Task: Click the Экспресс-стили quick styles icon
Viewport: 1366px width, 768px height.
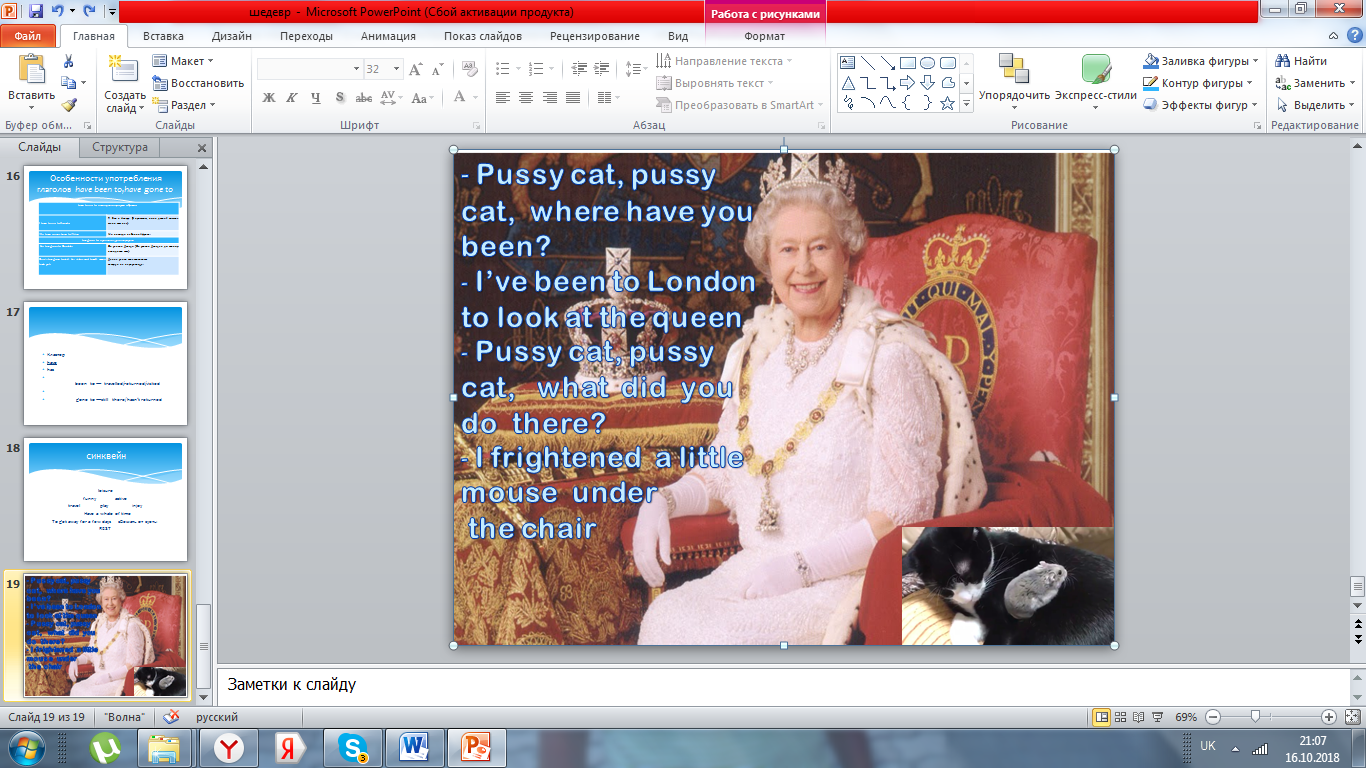Action: tap(1096, 69)
